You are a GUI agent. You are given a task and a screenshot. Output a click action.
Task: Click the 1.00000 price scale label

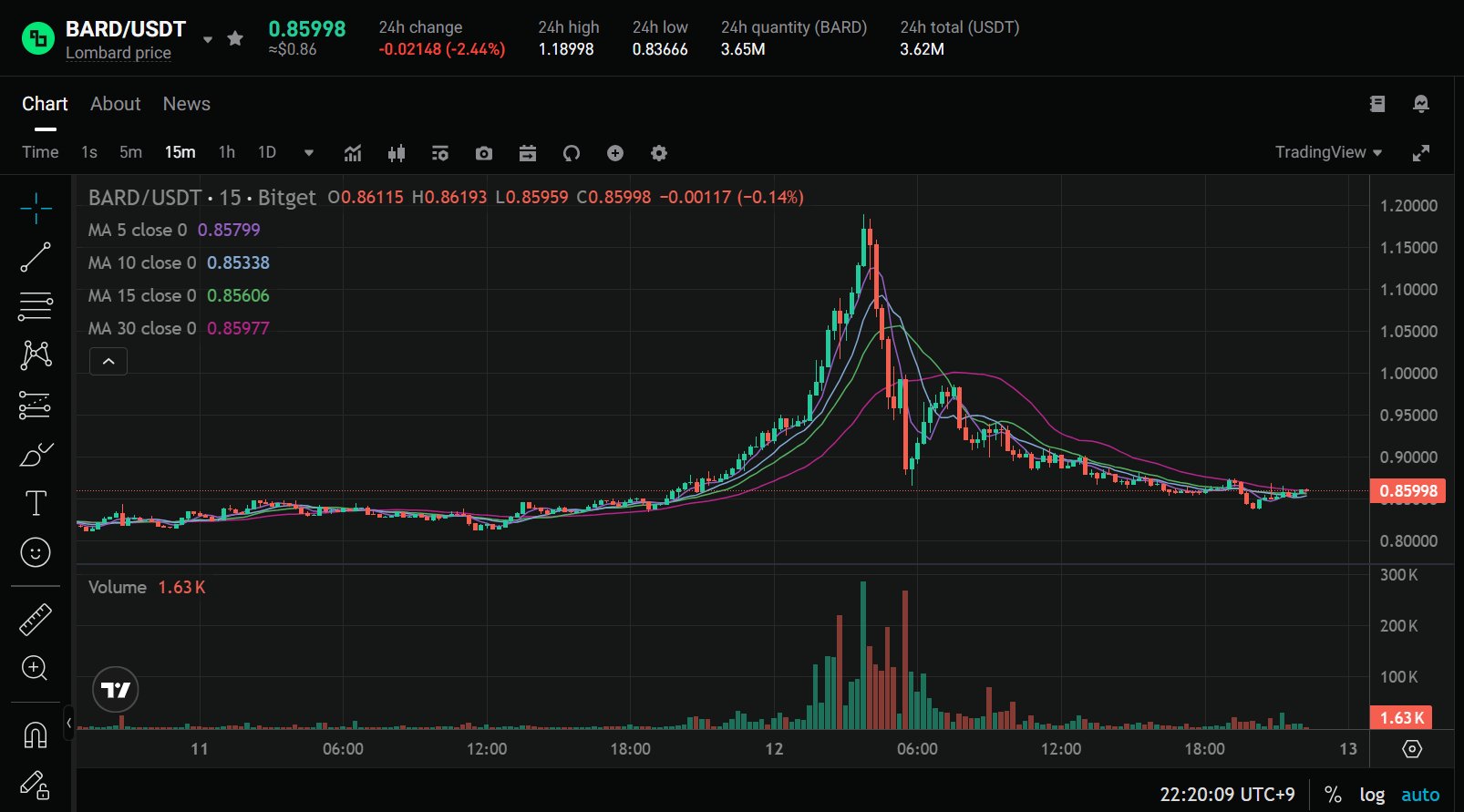click(1408, 374)
